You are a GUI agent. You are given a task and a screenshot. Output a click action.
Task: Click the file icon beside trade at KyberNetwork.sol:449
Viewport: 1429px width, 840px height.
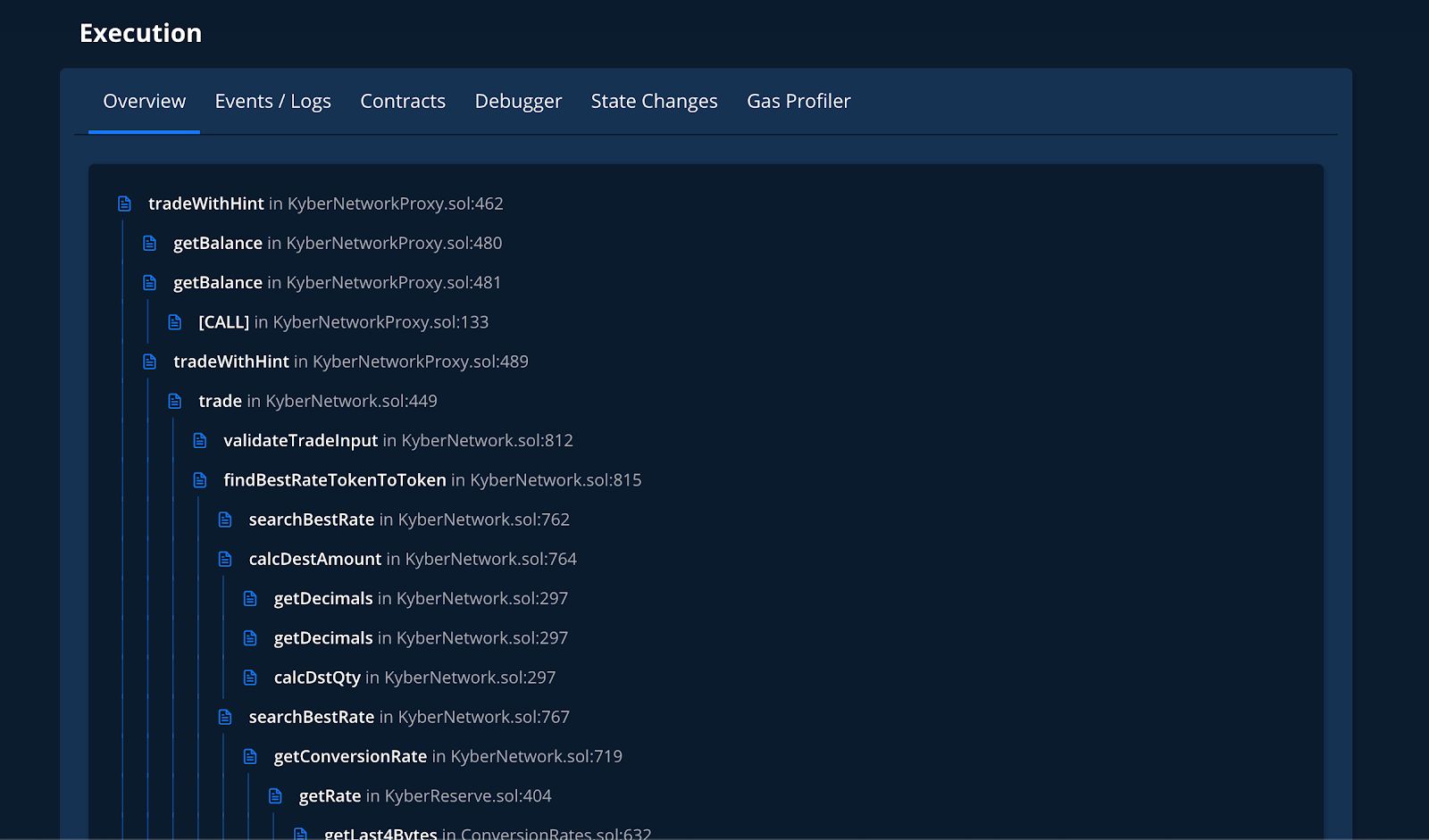175,401
